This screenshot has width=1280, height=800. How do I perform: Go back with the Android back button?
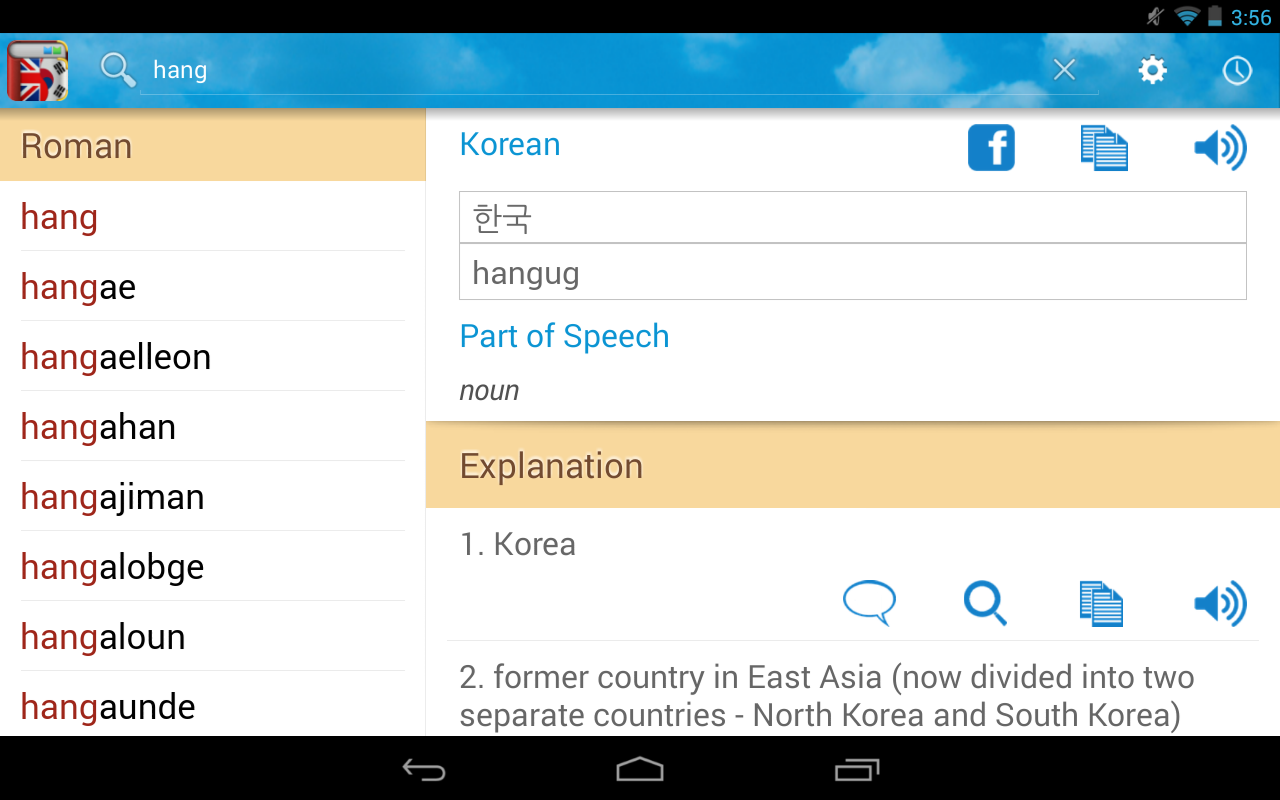[x=424, y=769]
